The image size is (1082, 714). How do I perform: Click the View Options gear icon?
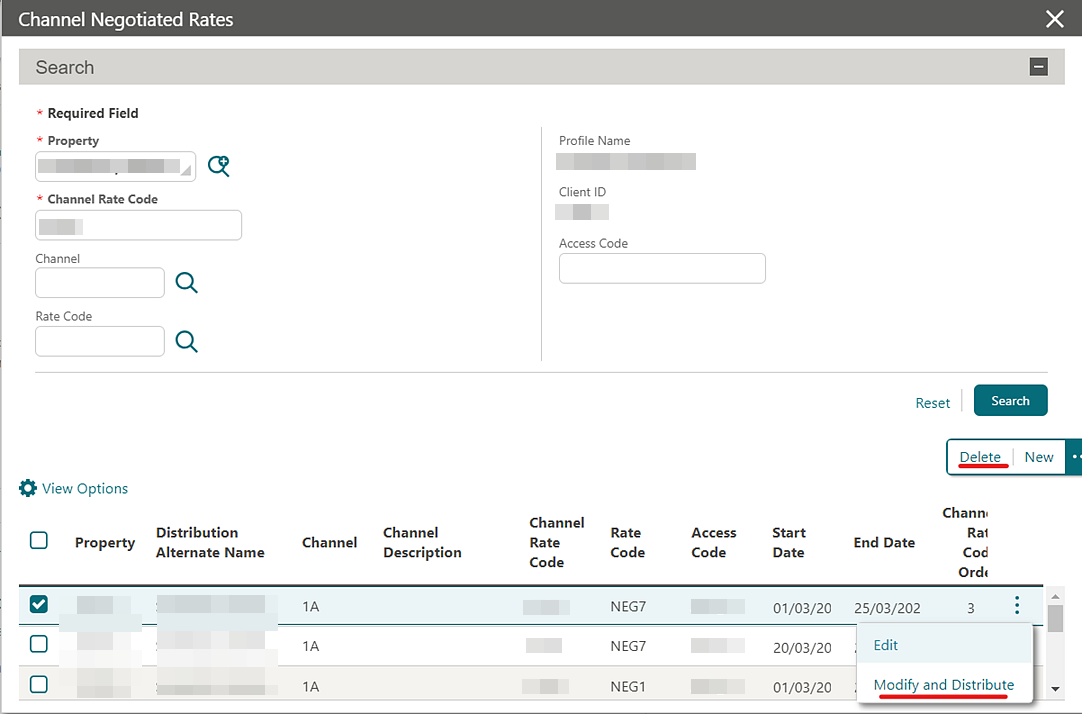[x=28, y=488]
